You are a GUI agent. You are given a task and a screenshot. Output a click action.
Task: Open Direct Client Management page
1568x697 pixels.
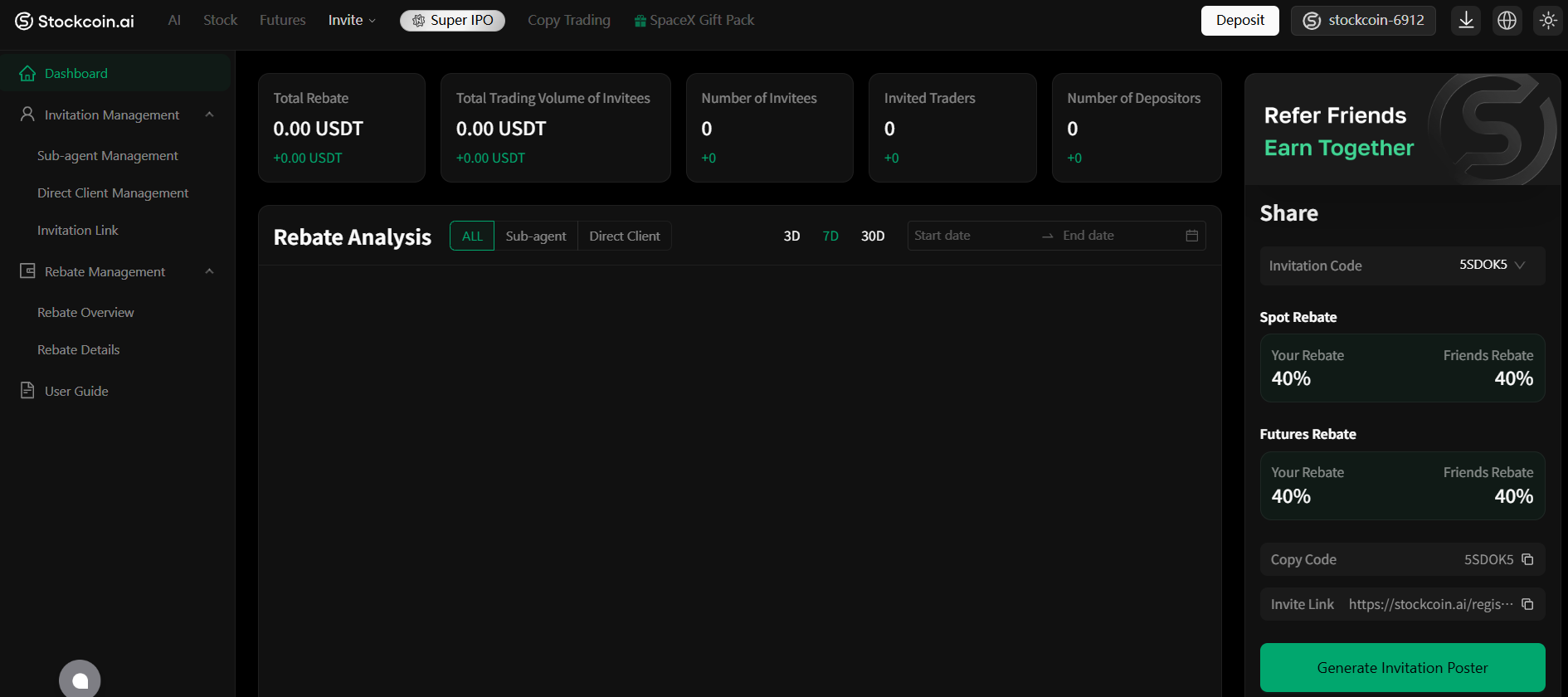pyautogui.click(x=113, y=193)
